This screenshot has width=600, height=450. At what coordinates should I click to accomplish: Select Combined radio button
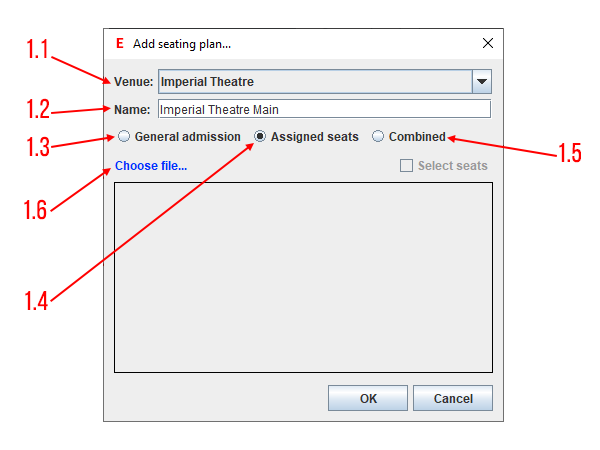click(x=378, y=136)
